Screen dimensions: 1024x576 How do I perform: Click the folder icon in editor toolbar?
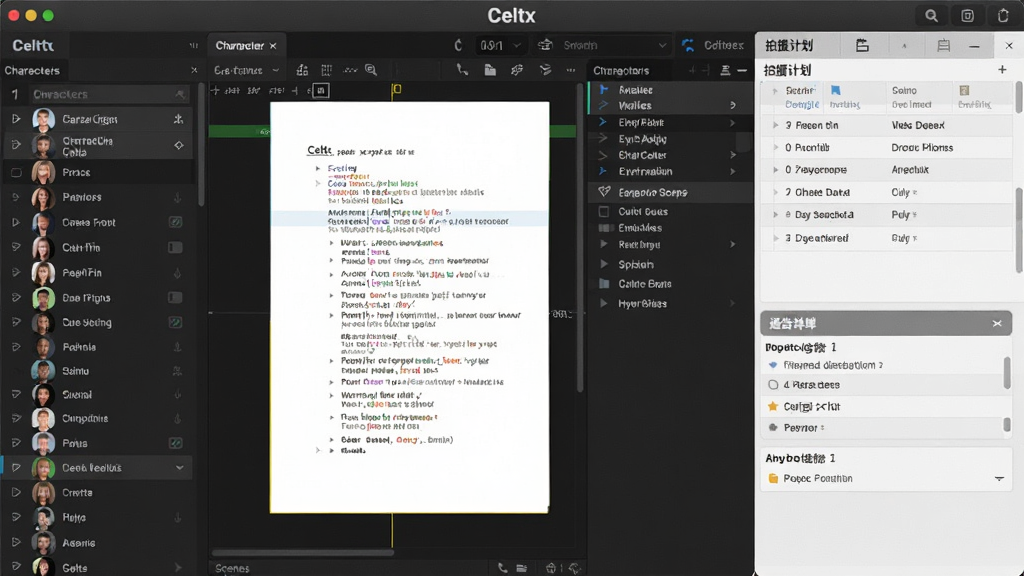[x=490, y=70]
